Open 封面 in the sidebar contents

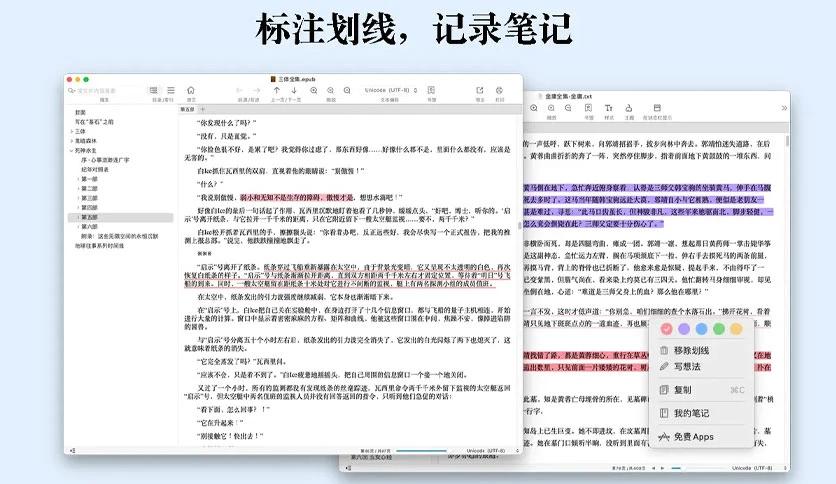coord(81,112)
